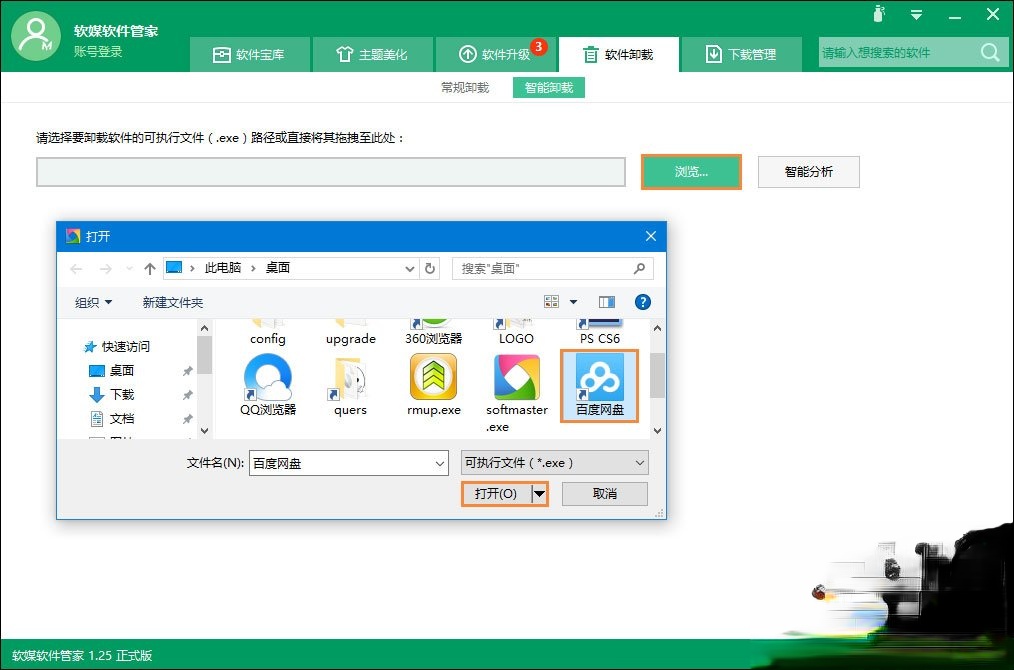This screenshot has height=670, width=1014.
Task: Click the 取消 button in the dialog
Action: [605, 493]
